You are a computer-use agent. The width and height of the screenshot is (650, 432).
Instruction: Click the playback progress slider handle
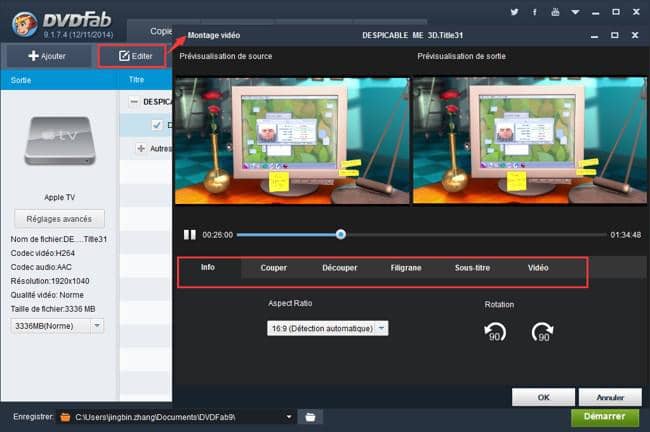[341, 235]
